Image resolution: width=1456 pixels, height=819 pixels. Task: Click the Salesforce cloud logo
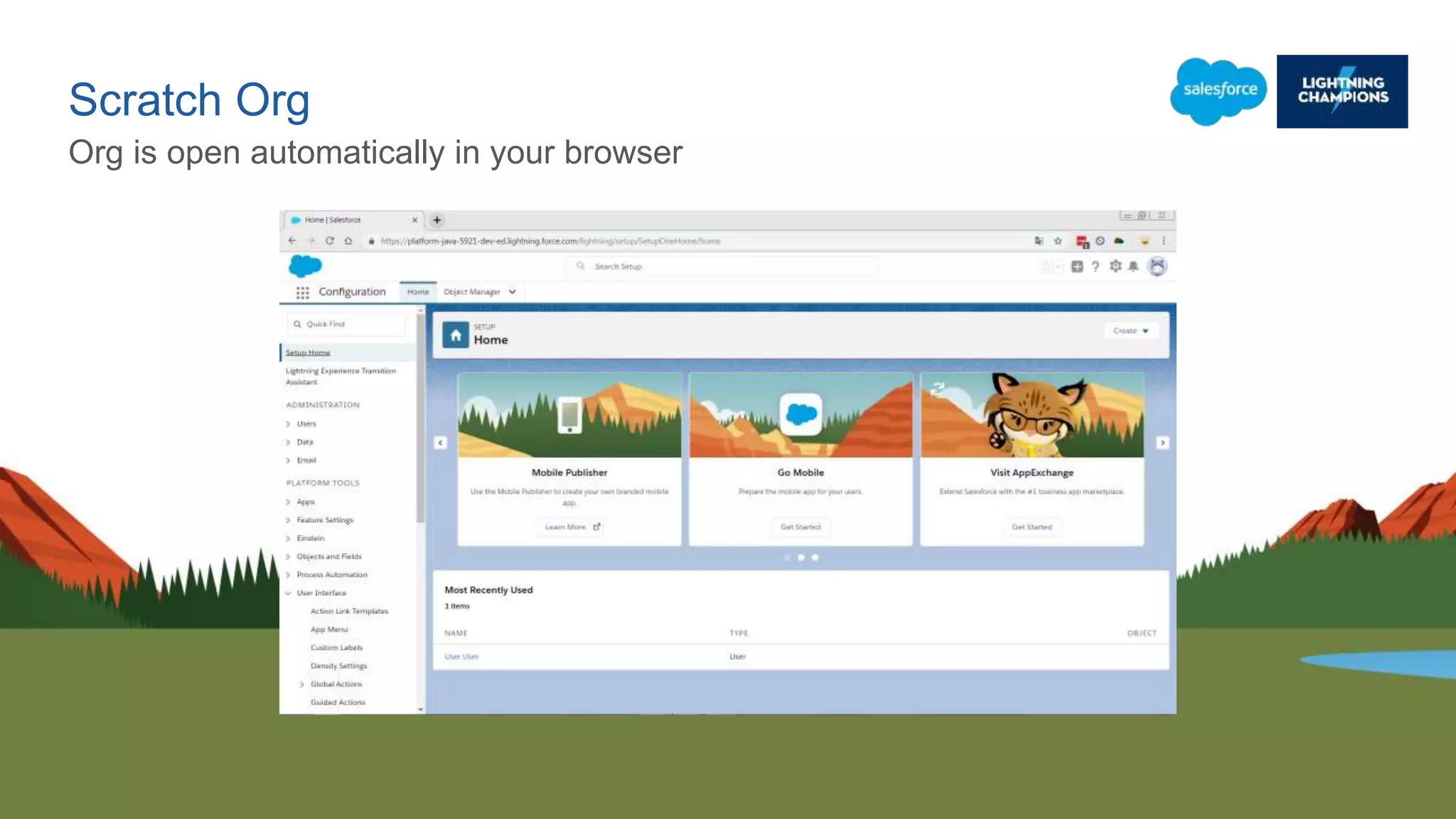coord(305,266)
